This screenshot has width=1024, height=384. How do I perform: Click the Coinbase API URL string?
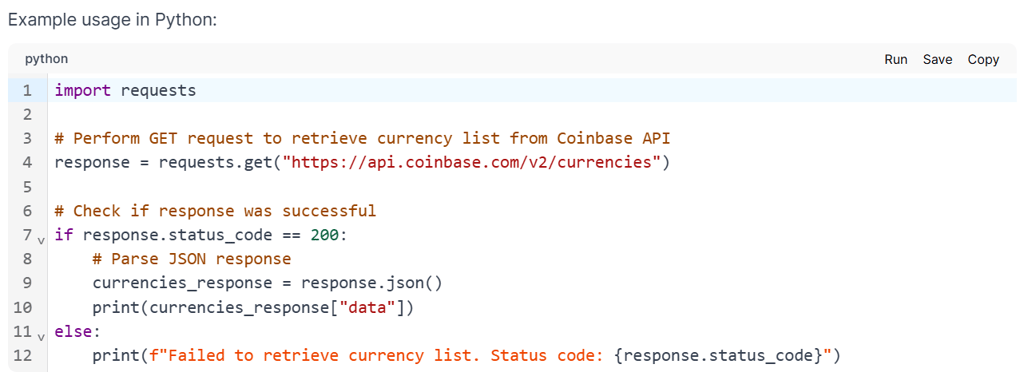point(472,163)
